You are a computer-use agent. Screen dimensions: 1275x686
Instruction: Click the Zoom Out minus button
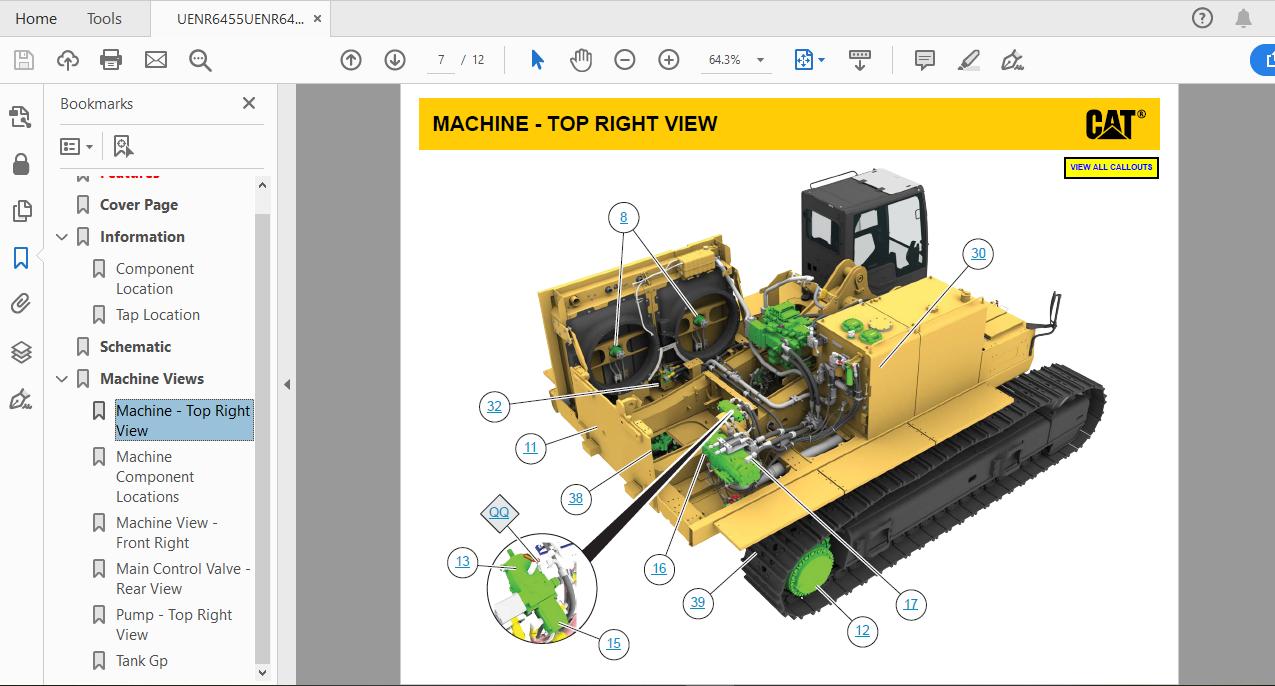tap(624, 60)
